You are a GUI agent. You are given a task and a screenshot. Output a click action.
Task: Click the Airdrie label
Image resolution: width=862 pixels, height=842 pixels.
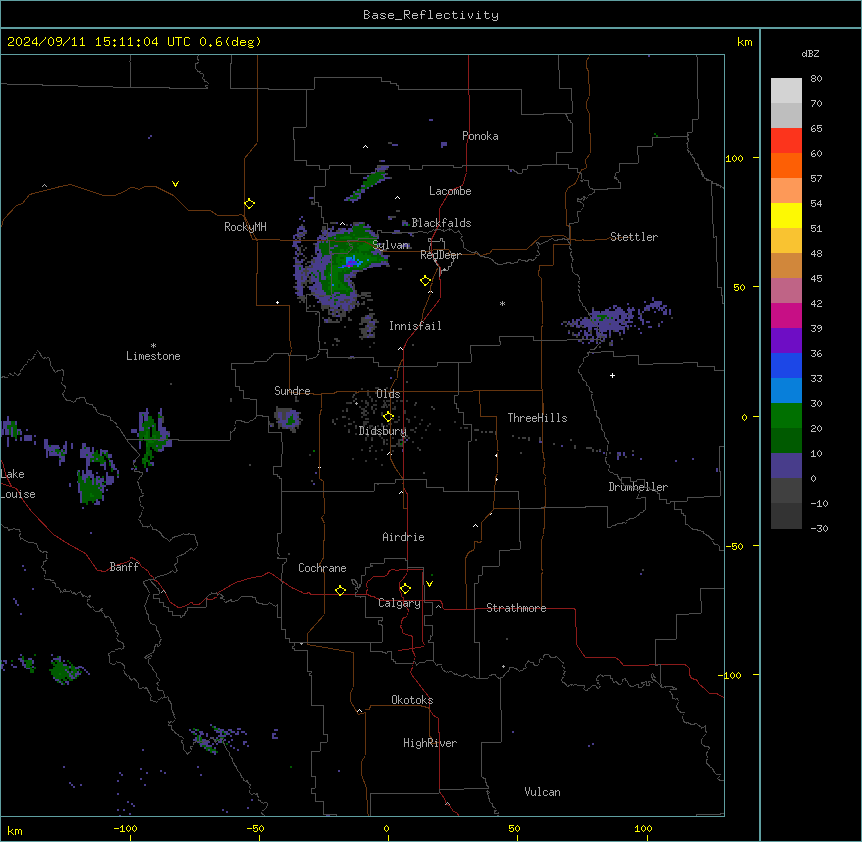(403, 537)
